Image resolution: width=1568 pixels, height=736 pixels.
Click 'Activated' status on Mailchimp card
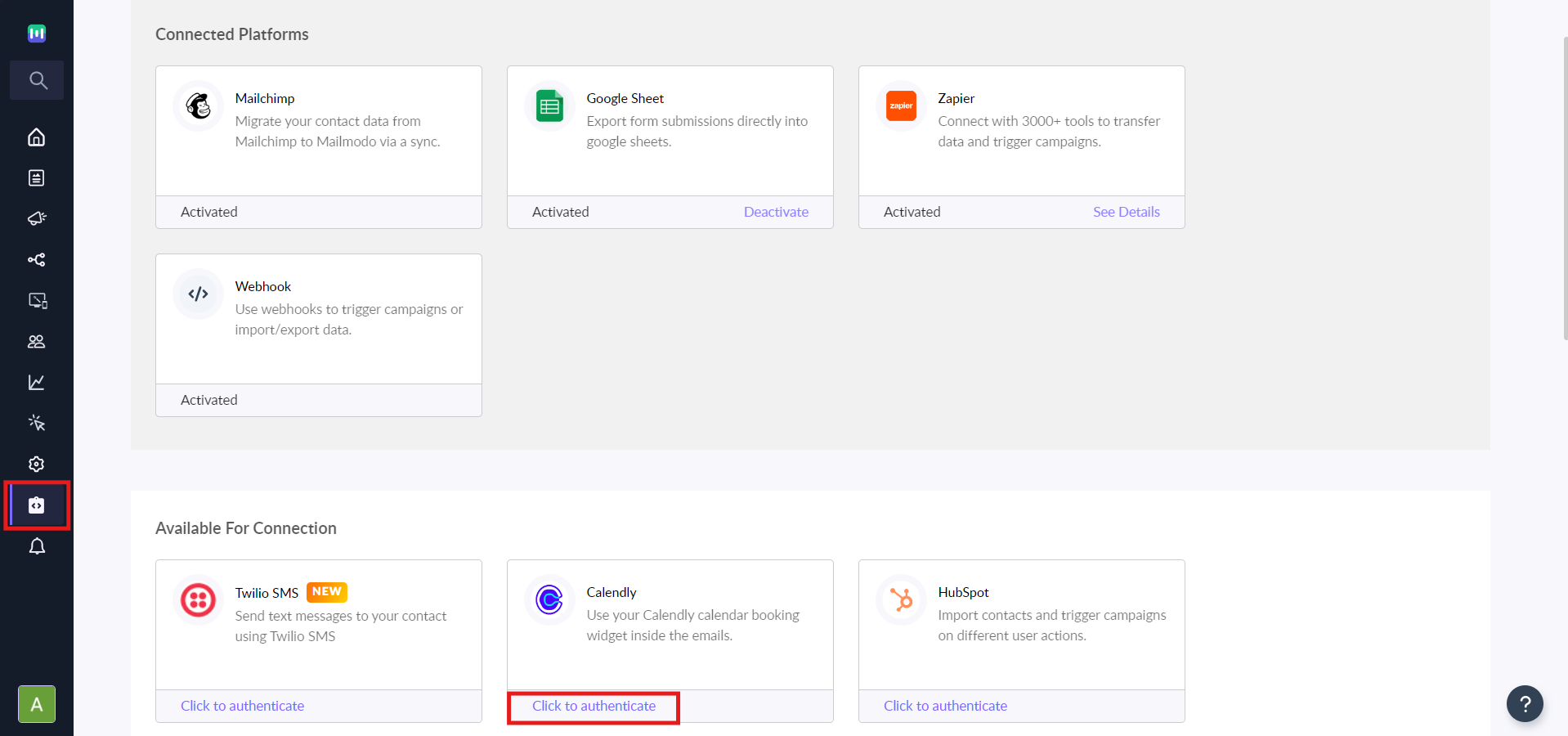point(209,212)
